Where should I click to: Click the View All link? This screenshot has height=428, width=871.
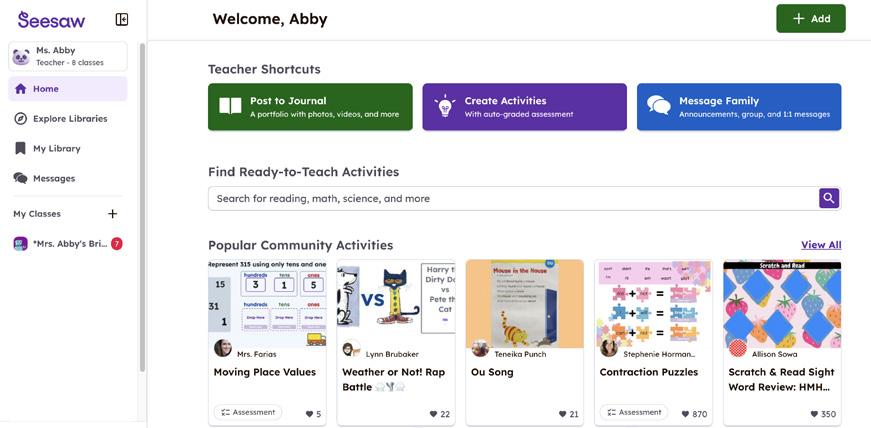click(x=821, y=245)
